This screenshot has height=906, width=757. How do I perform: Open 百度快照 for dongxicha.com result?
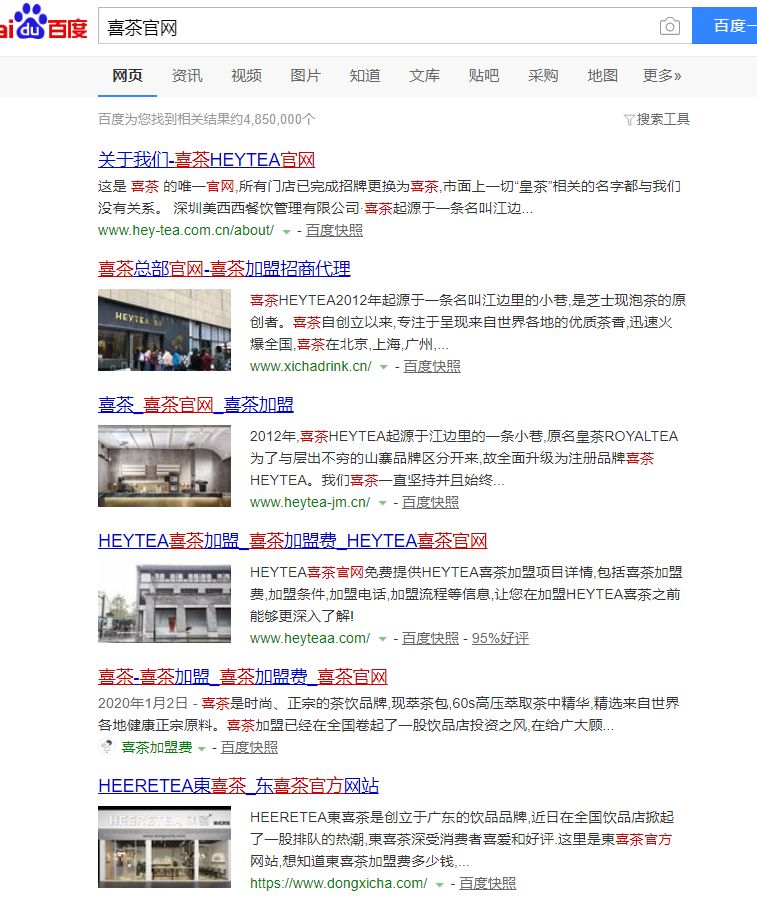(488, 883)
